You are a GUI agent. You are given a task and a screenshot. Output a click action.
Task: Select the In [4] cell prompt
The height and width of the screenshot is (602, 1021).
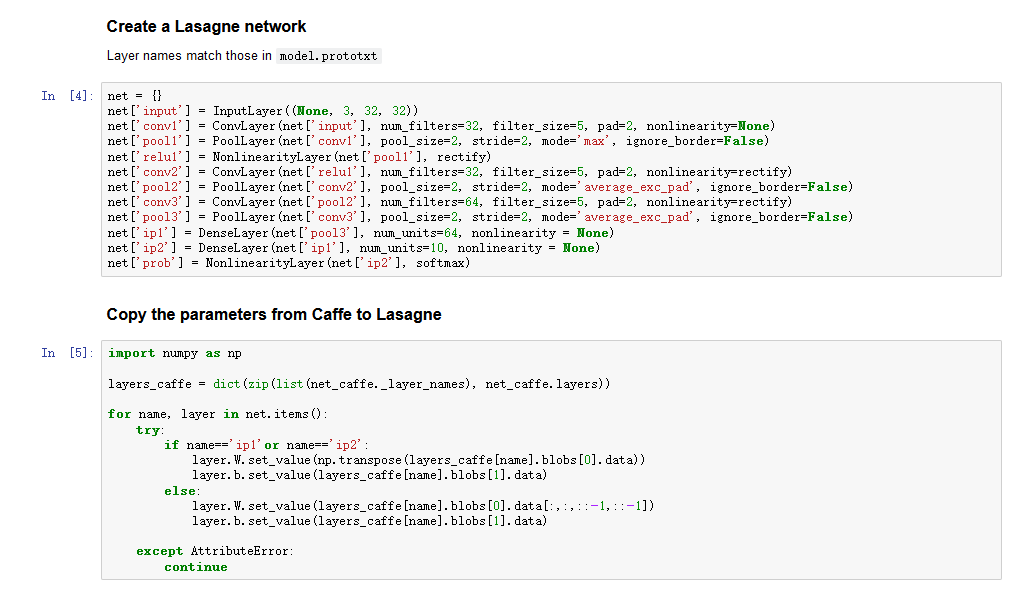tap(68, 96)
